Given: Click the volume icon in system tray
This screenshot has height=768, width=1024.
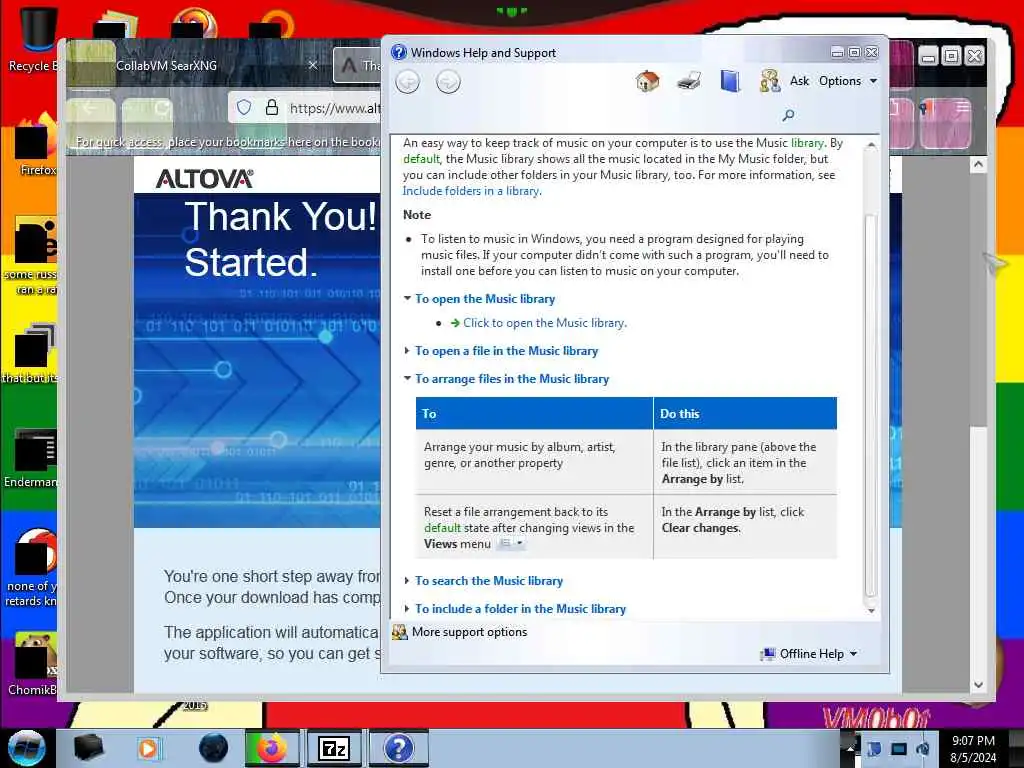Looking at the screenshot, I should coord(923,748).
